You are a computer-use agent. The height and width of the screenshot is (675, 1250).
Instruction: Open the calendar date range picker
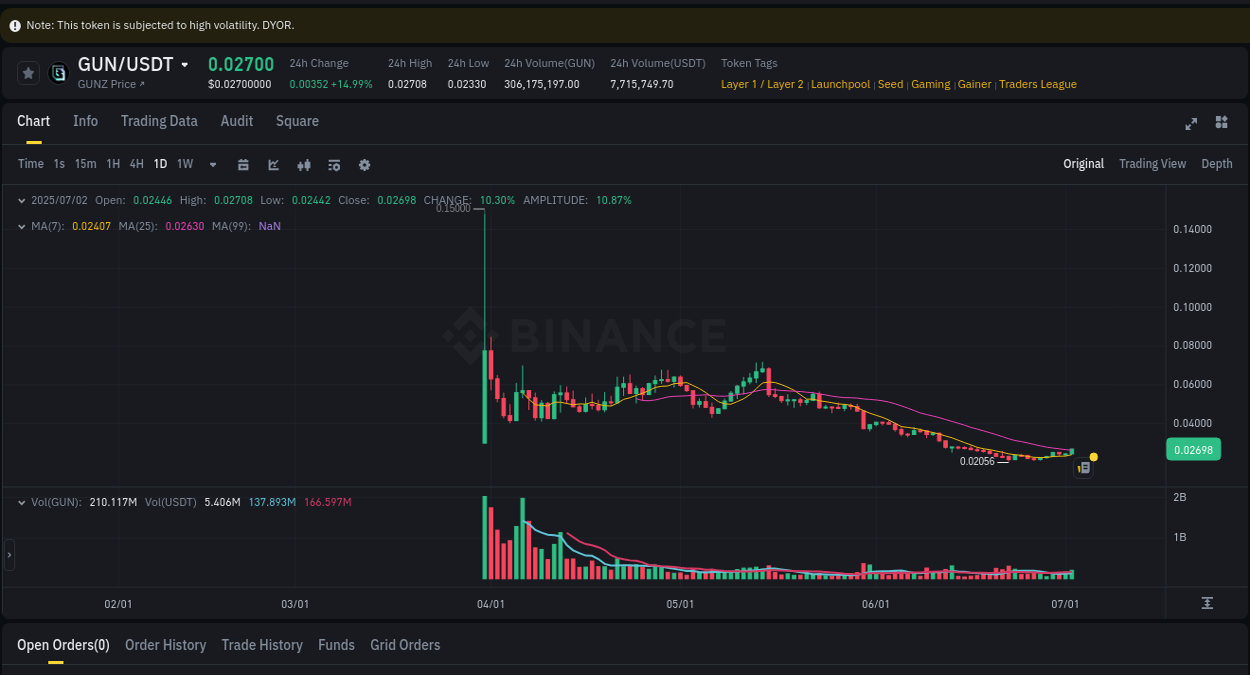pos(243,164)
